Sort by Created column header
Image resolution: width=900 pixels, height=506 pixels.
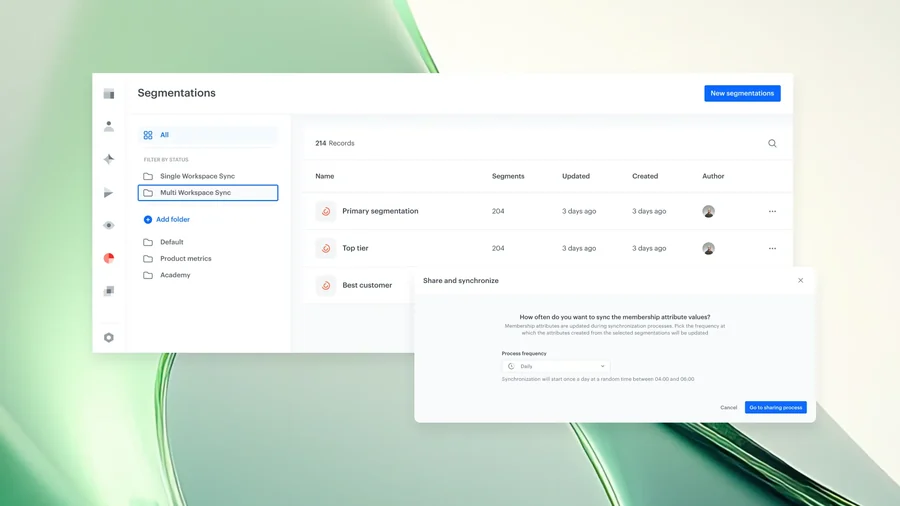point(645,176)
